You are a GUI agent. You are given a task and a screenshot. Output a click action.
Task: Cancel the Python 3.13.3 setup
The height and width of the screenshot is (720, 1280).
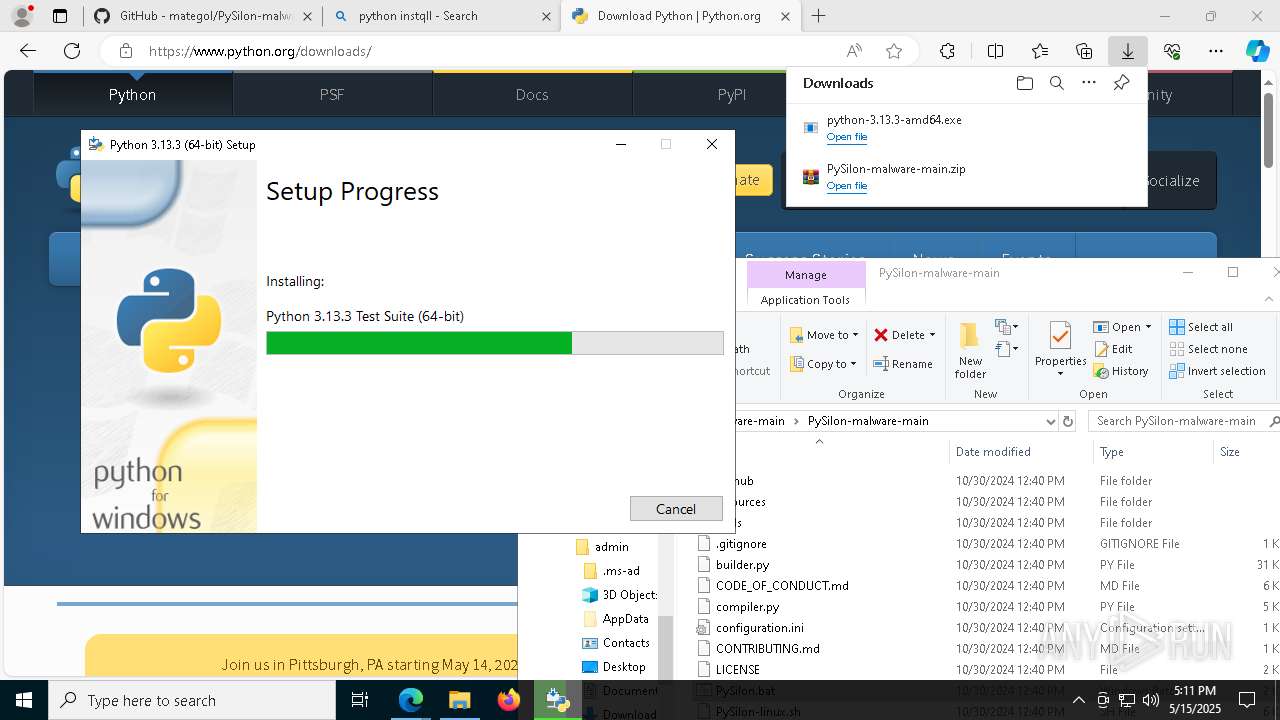676,509
